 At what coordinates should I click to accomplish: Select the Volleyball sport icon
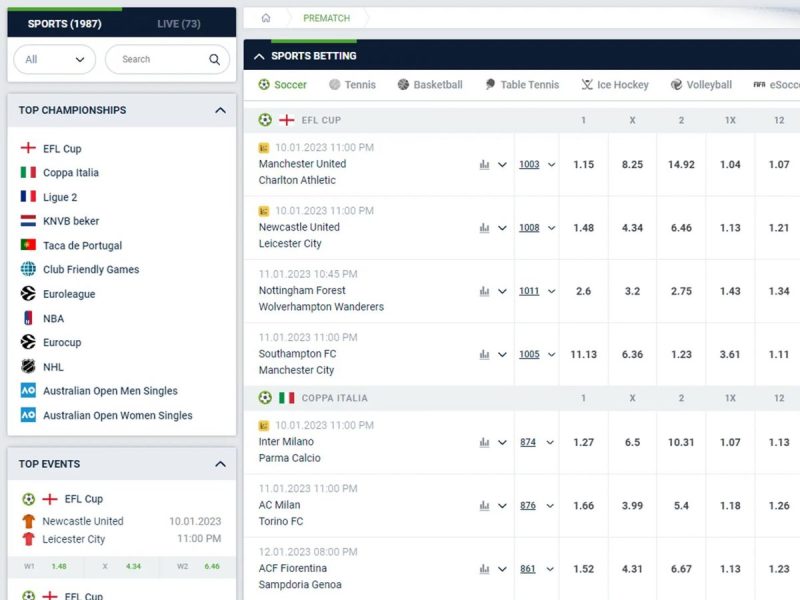click(676, 85)
